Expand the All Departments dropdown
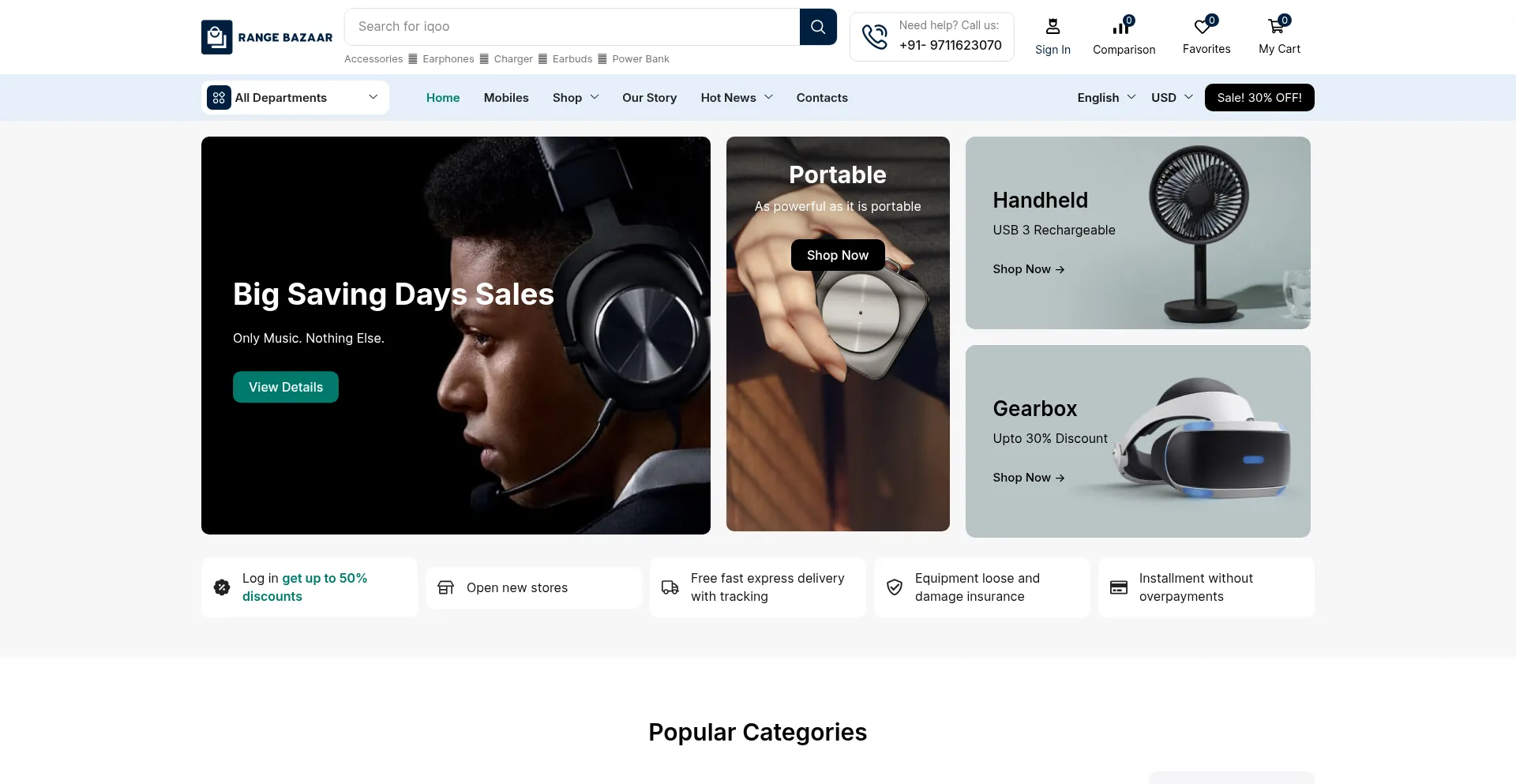The height and width of the screenshot is (784, 1516). tap(373, 97)
